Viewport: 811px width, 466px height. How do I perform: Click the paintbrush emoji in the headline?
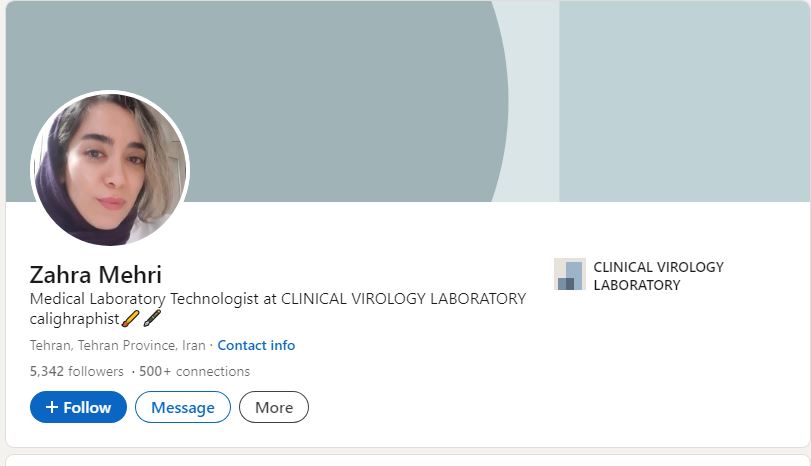click(130, 319)
